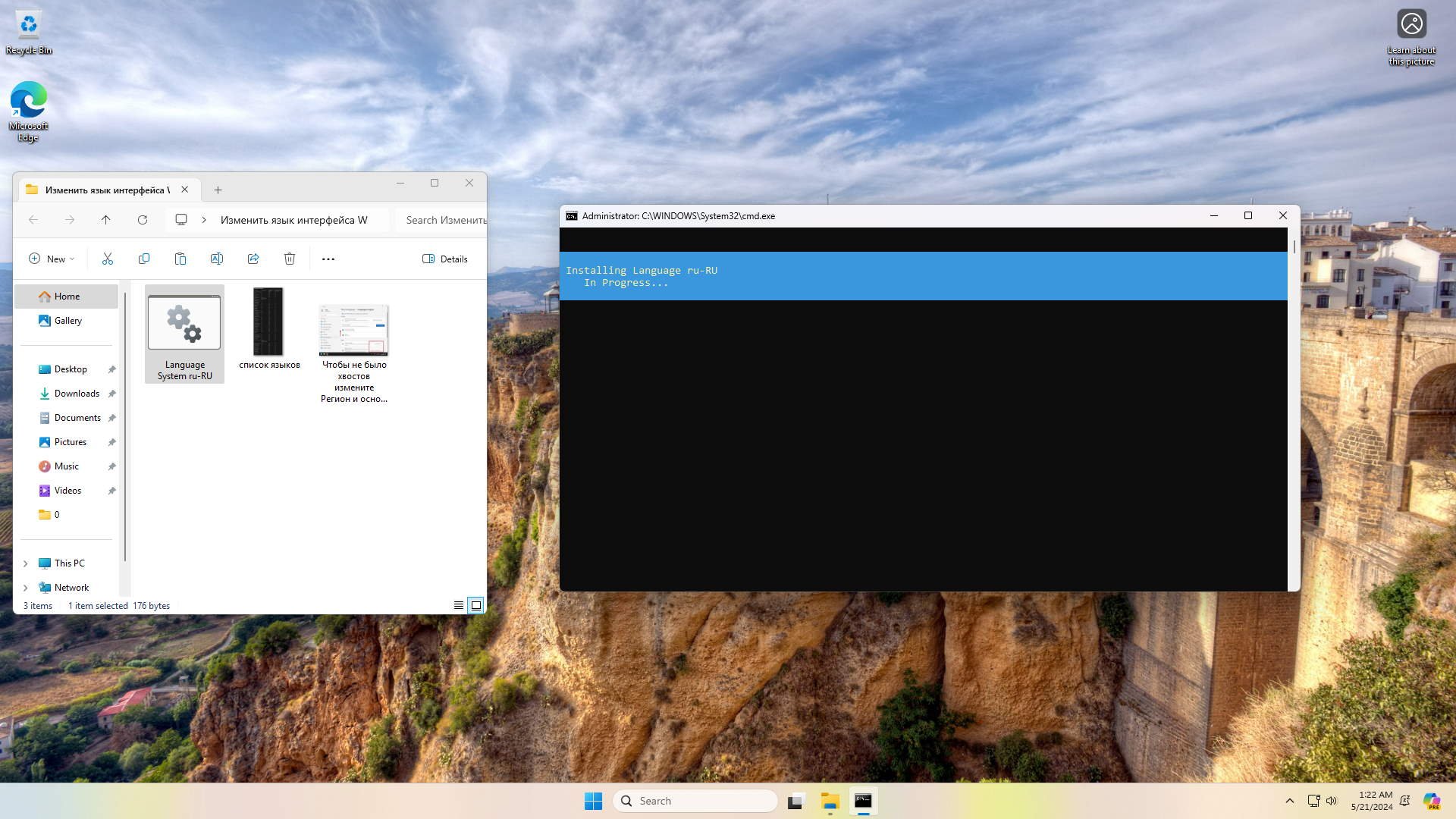The image size is (1456, 819).
Task: Open a new File Explorer tab
Action: (218, 190)
